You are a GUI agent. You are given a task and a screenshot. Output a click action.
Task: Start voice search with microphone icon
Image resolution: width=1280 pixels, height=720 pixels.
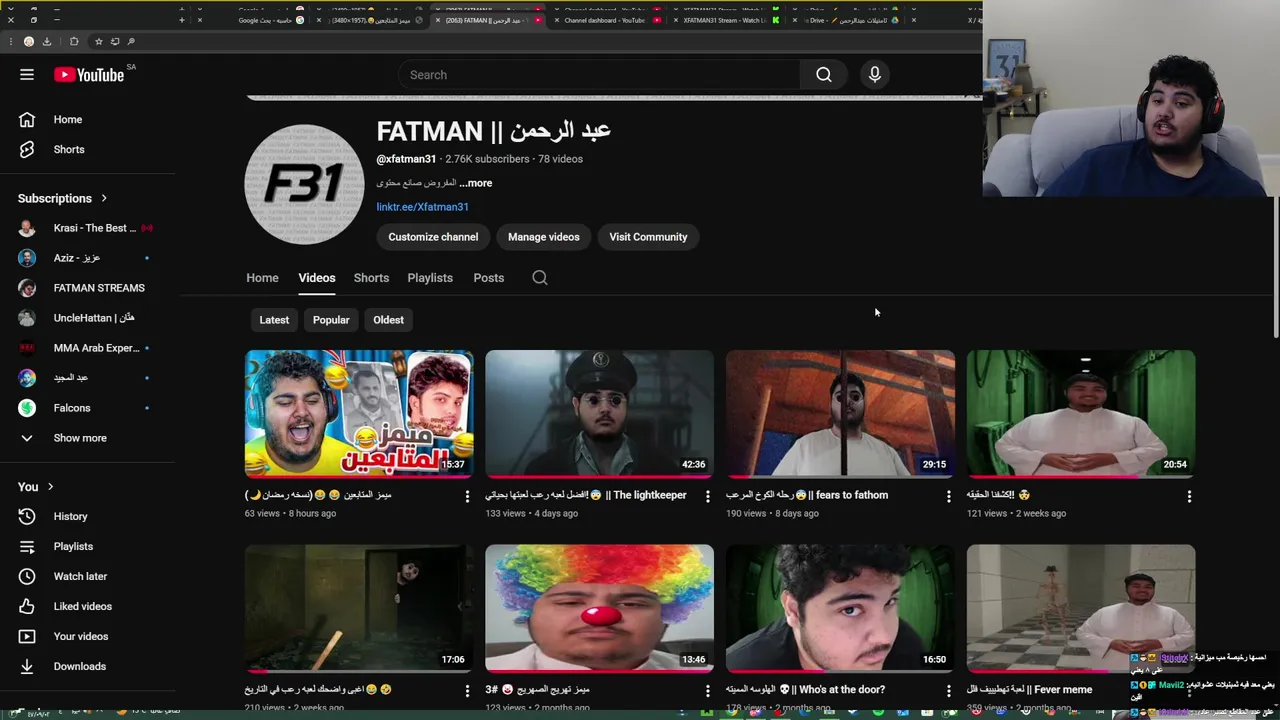click(875, 75)
